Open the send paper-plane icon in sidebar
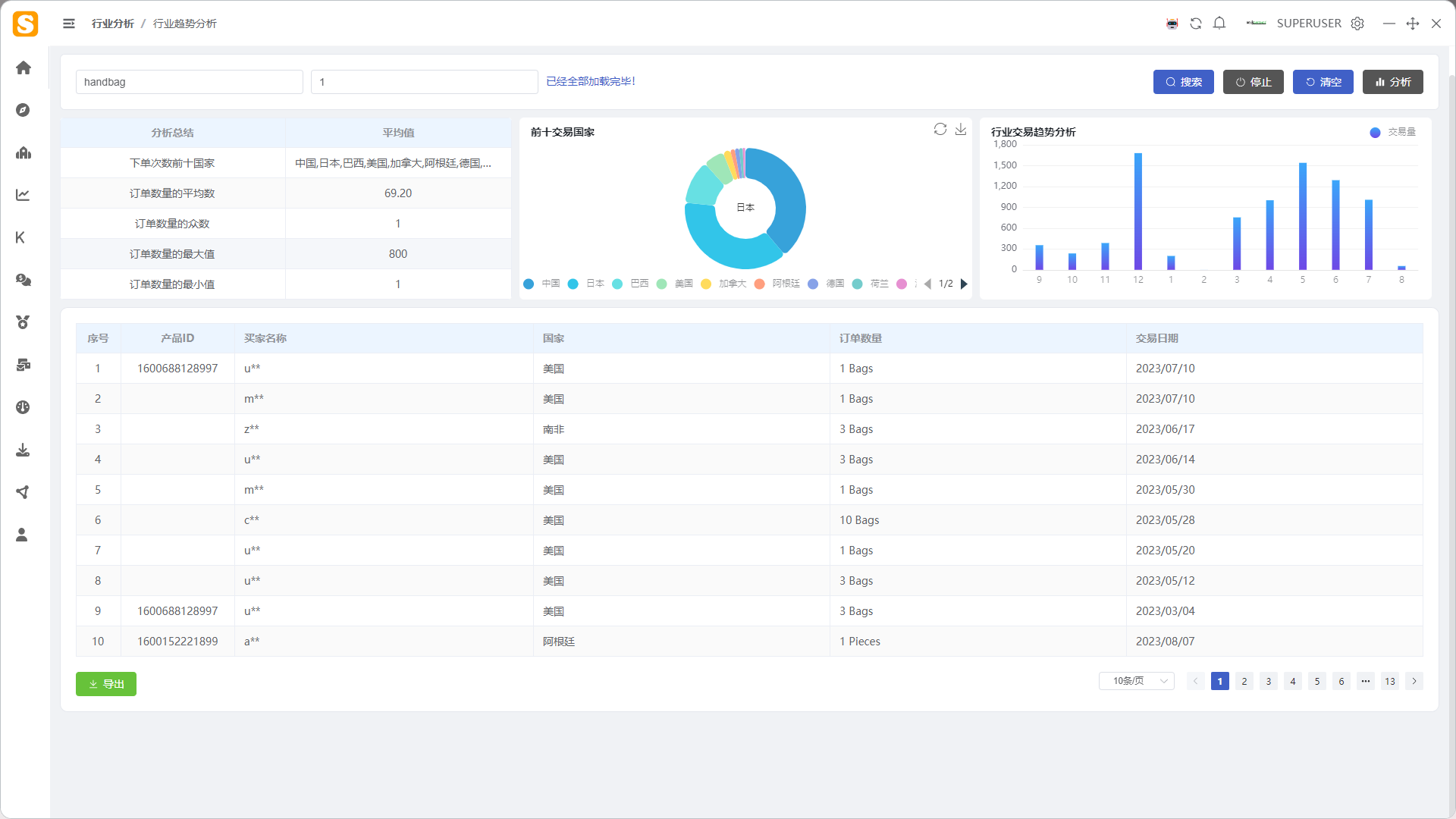This screenshot has width=1456, height=819. (23, 493)
